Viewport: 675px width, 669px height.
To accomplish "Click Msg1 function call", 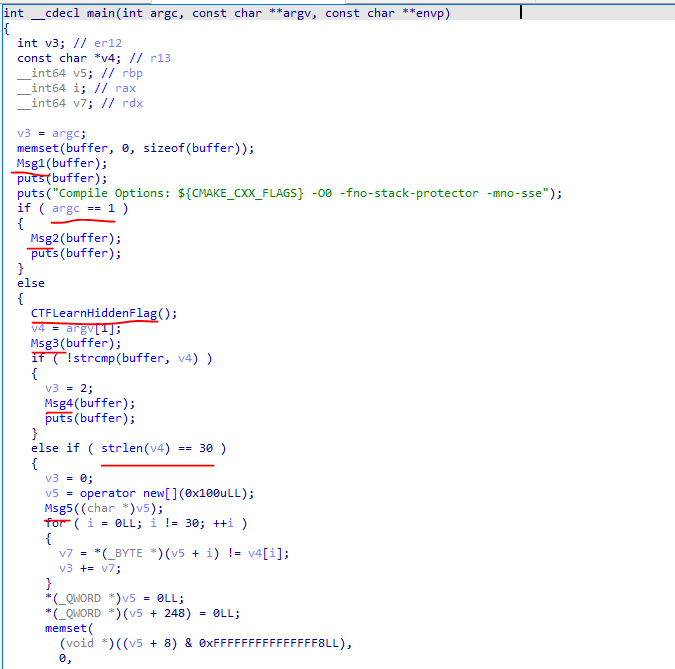I will (x=31, y=163).
